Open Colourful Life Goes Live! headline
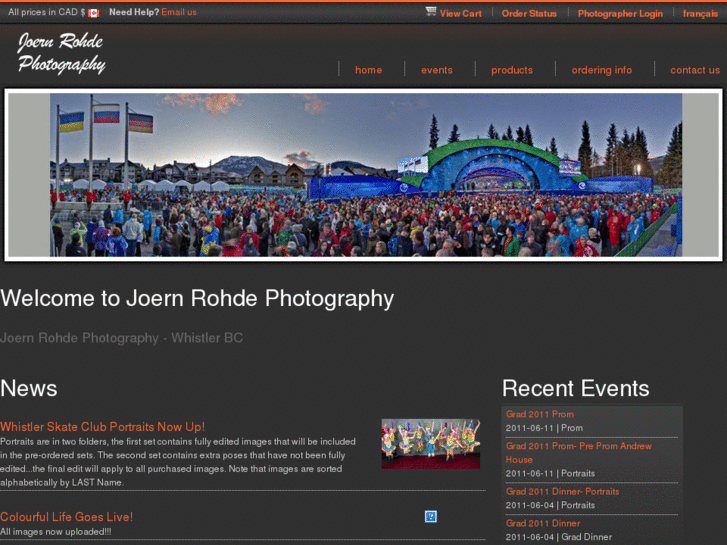This screenshot has width=727, height=545. [66, 517]
